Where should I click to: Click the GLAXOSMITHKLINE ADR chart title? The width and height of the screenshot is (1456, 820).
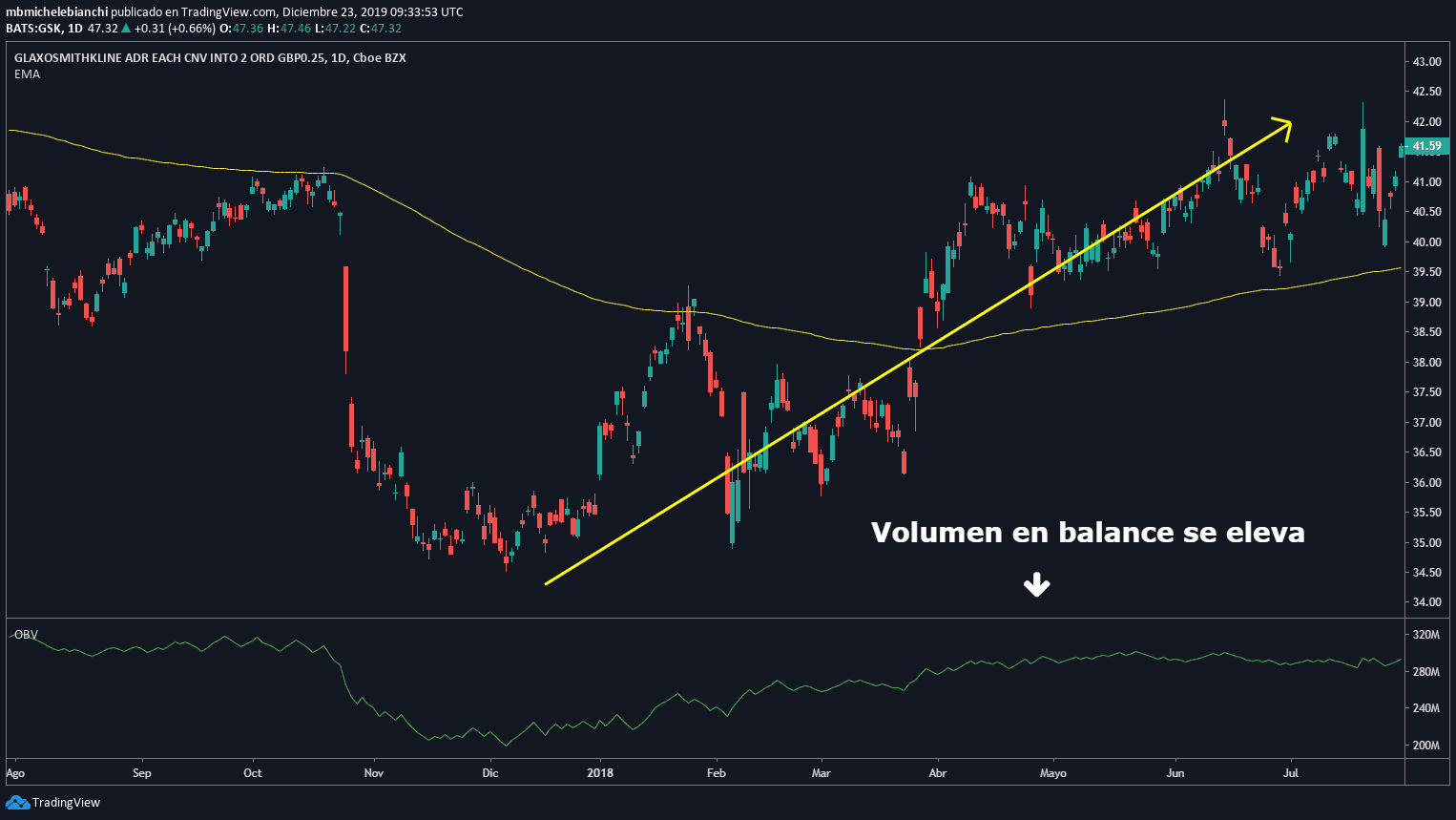tap(210, 58)
